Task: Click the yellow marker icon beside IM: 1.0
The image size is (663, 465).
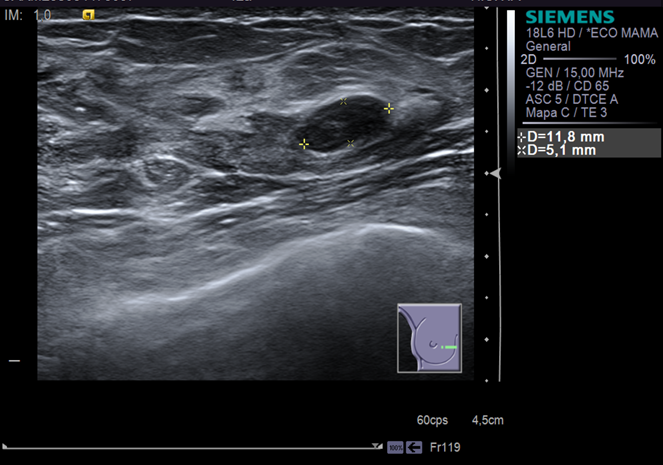Action: coord(88,16)
